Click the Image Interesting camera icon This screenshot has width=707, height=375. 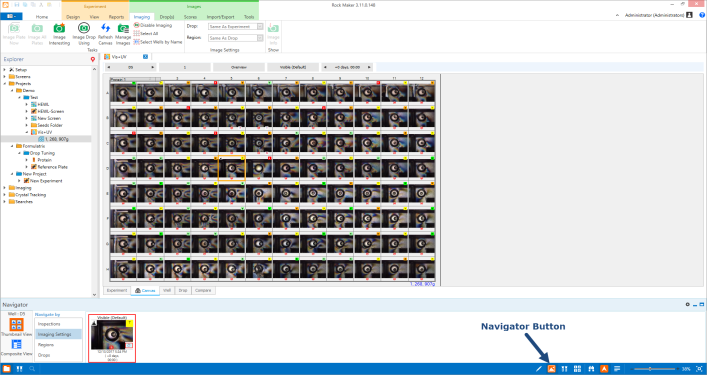coord(59,28)
